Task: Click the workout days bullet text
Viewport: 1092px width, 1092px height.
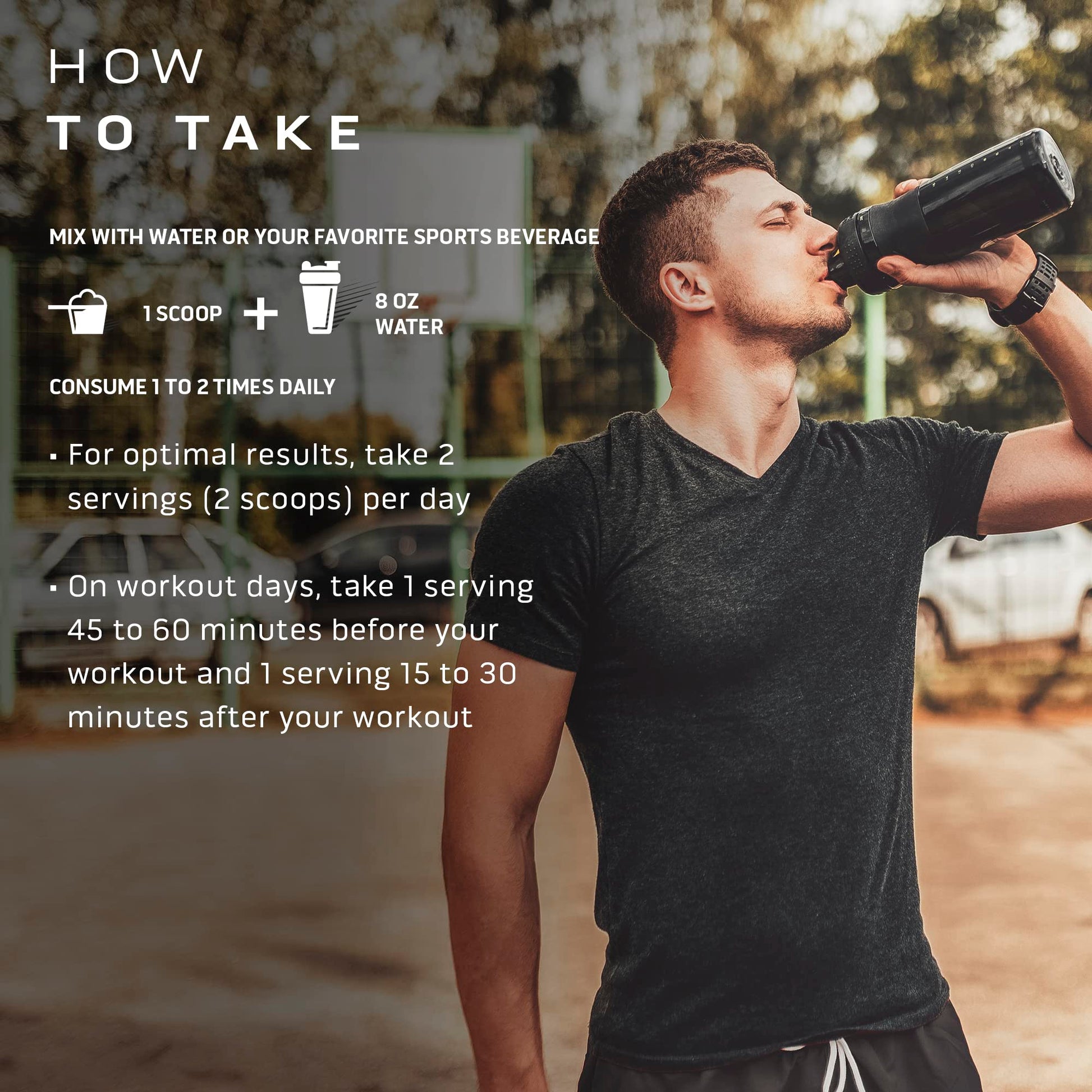Action: [300, 652]
